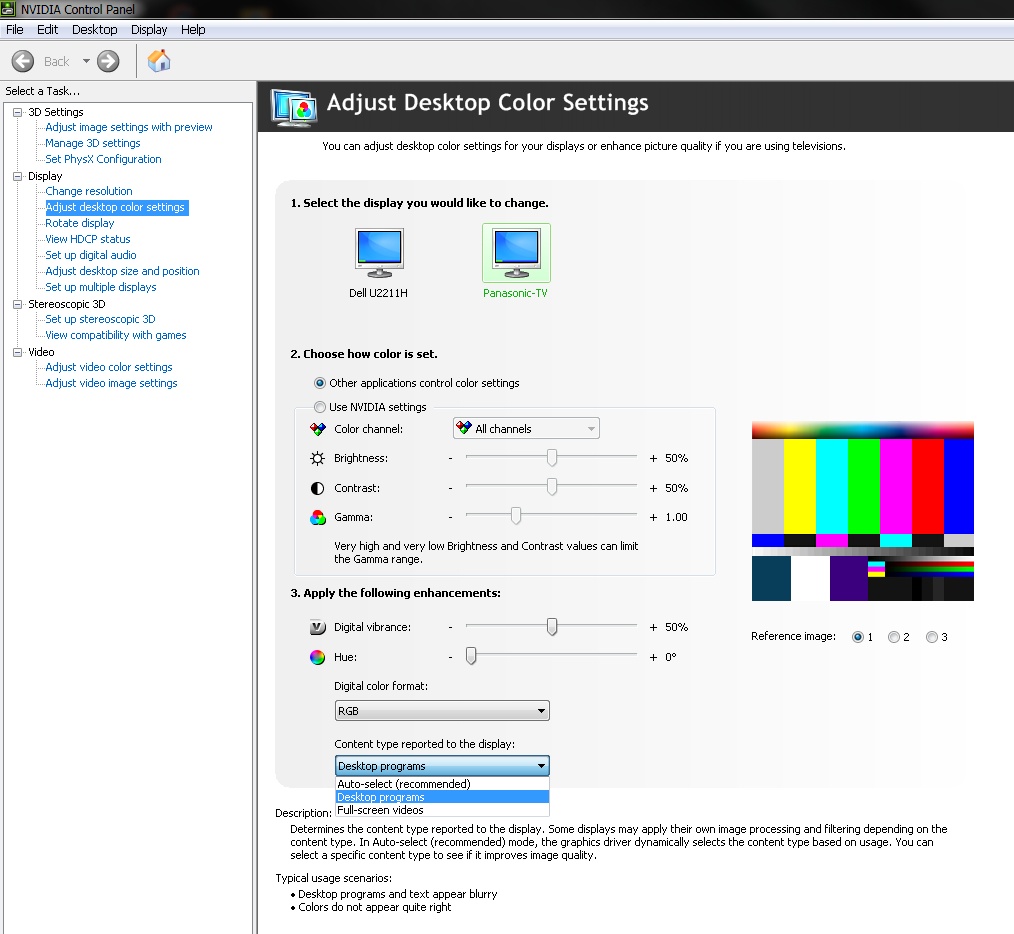Open Adjust video color settings
This screenshot has height=934, width=1014.
109,367
